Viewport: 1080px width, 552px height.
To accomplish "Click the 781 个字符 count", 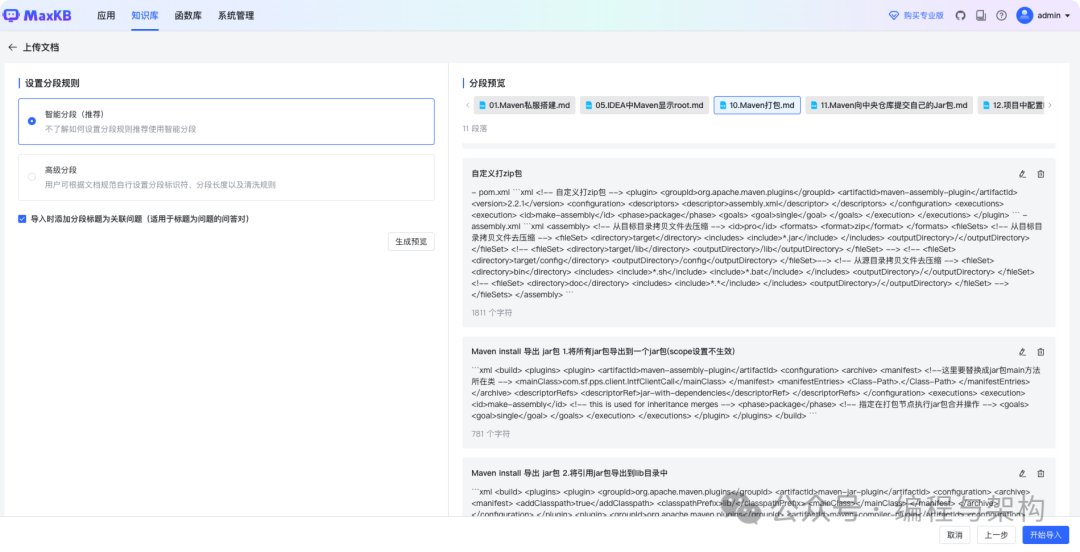I will (x=490, y=434).
